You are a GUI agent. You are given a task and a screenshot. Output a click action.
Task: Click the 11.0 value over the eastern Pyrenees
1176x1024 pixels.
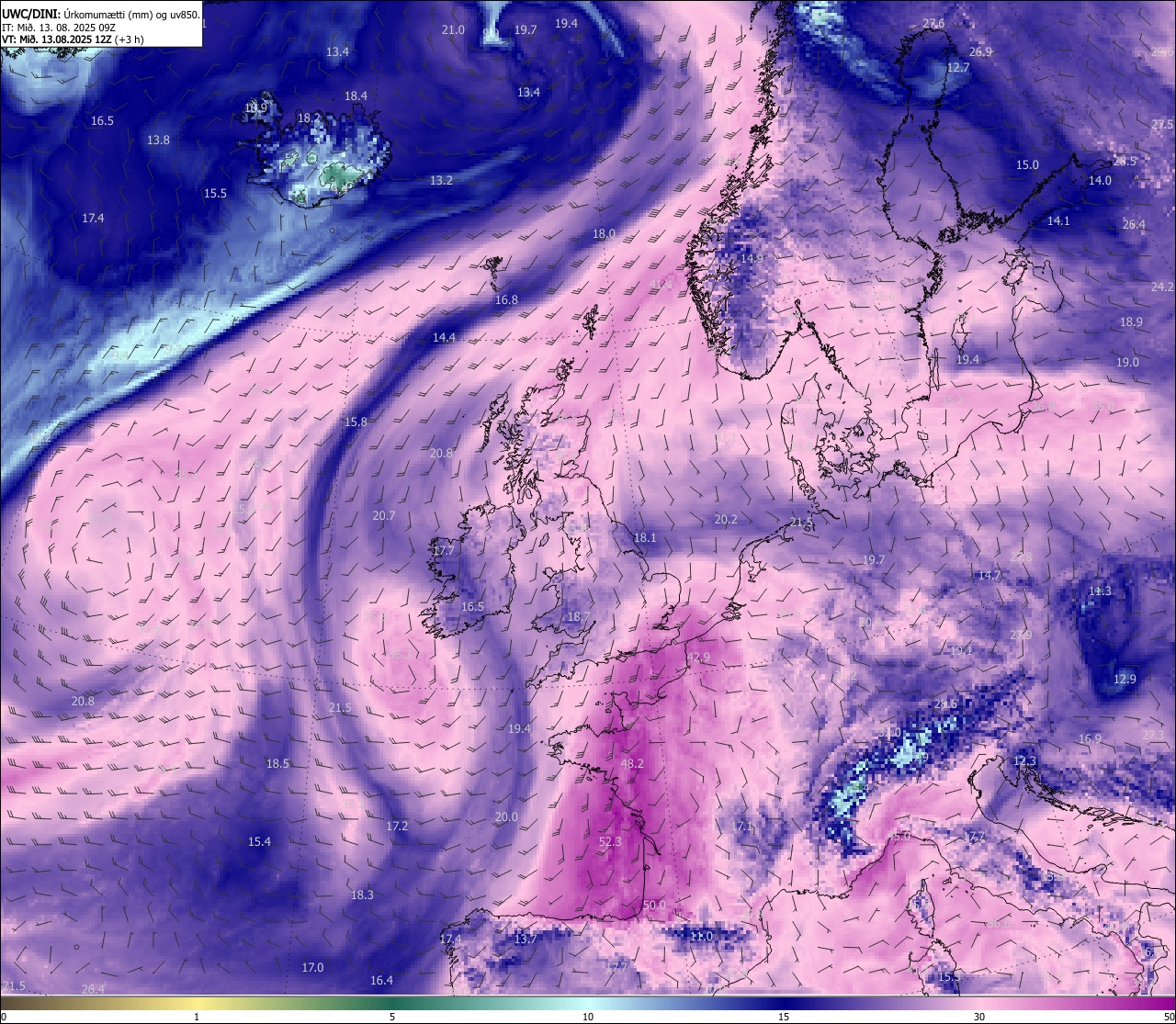click(x=701, y=936)
